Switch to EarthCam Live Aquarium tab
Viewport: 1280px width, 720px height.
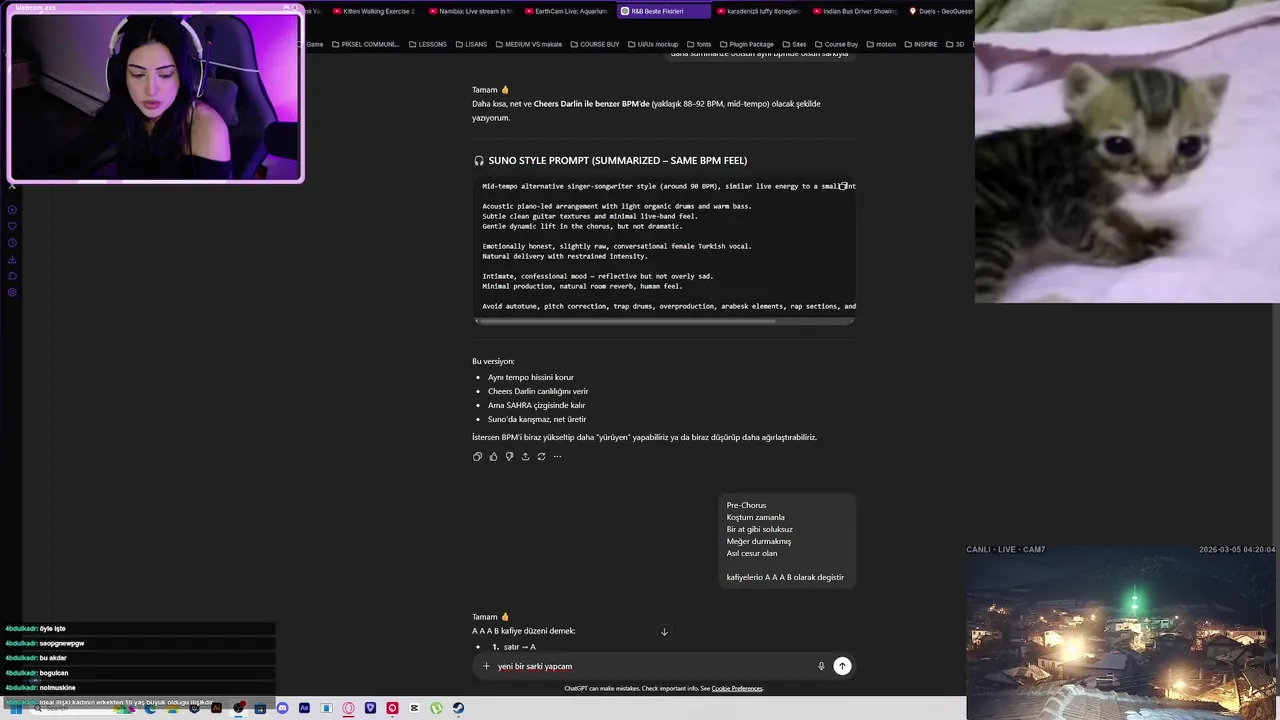click(565, 11)
